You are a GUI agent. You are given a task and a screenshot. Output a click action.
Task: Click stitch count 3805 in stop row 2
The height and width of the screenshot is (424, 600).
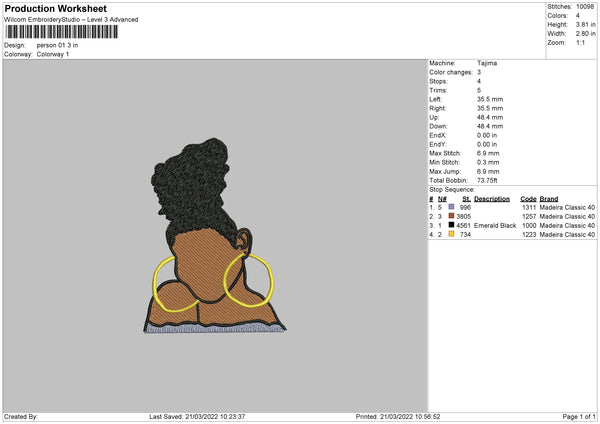pyautogui.click(x=464, y=217)
